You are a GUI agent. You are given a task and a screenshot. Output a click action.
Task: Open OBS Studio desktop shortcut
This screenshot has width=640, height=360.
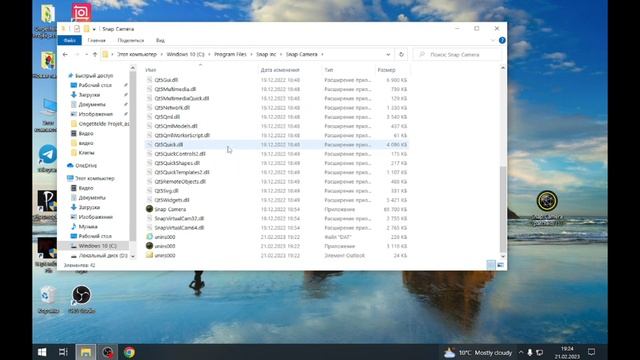click(x=81, y=299)
